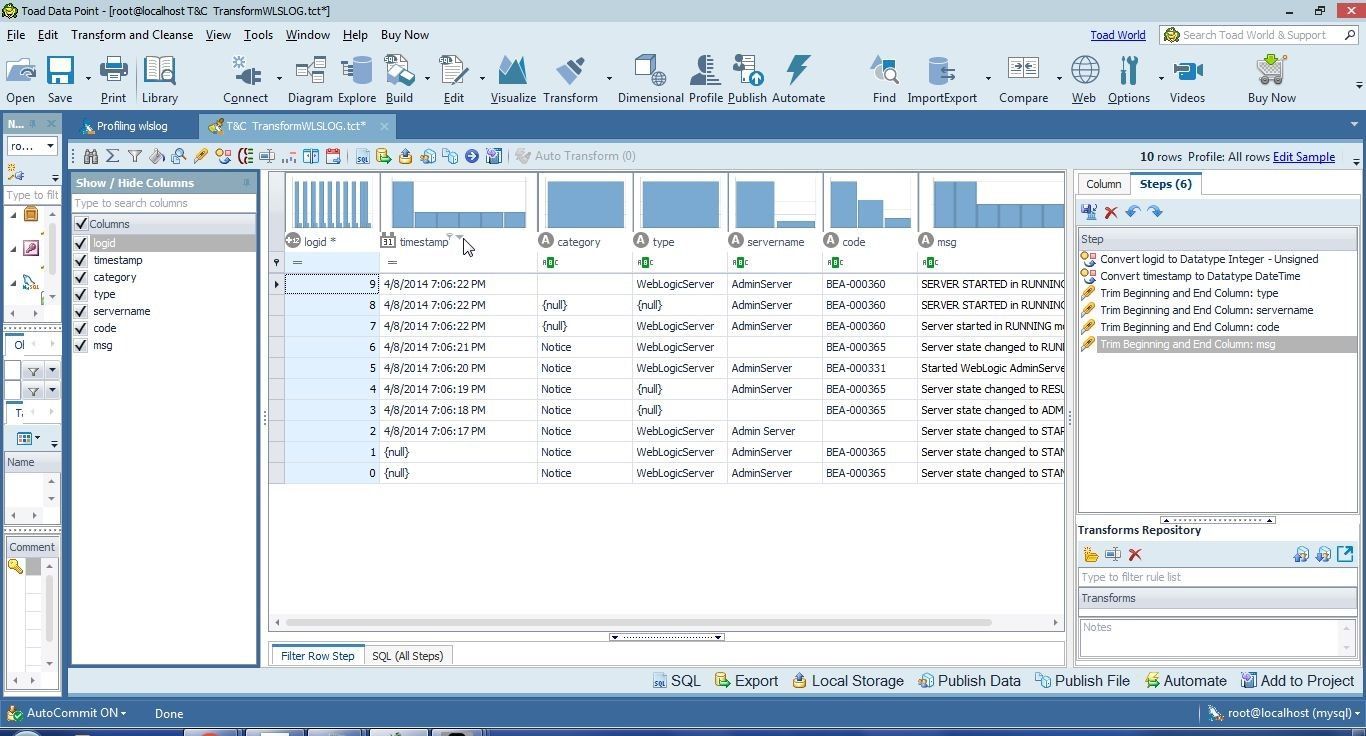Screen dimensions: 1366x736
Task: Open the ImportExport dropdown arrow
Action: [987, 78]
